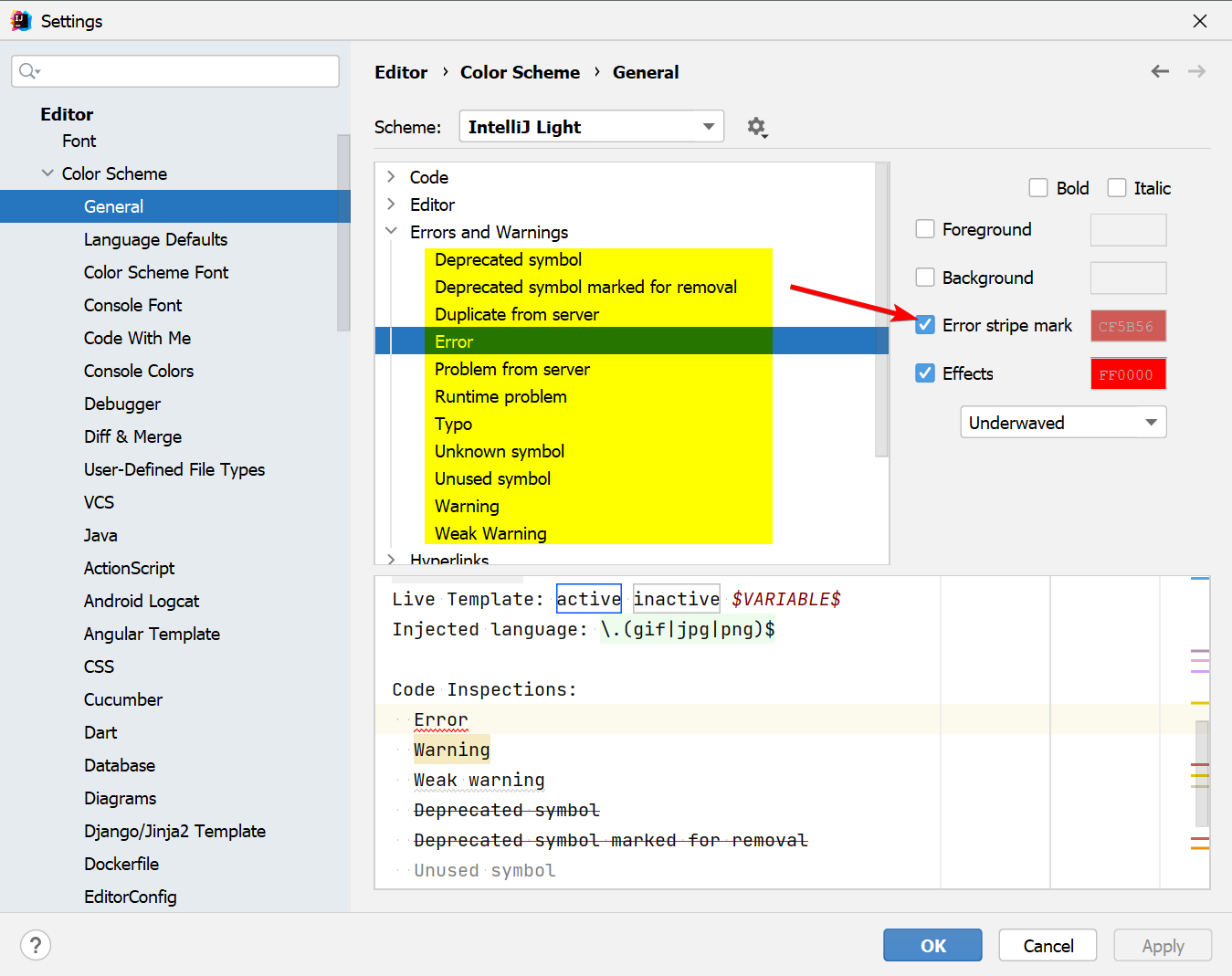Select Typo in the list
1232x976 pixels.
453,424
